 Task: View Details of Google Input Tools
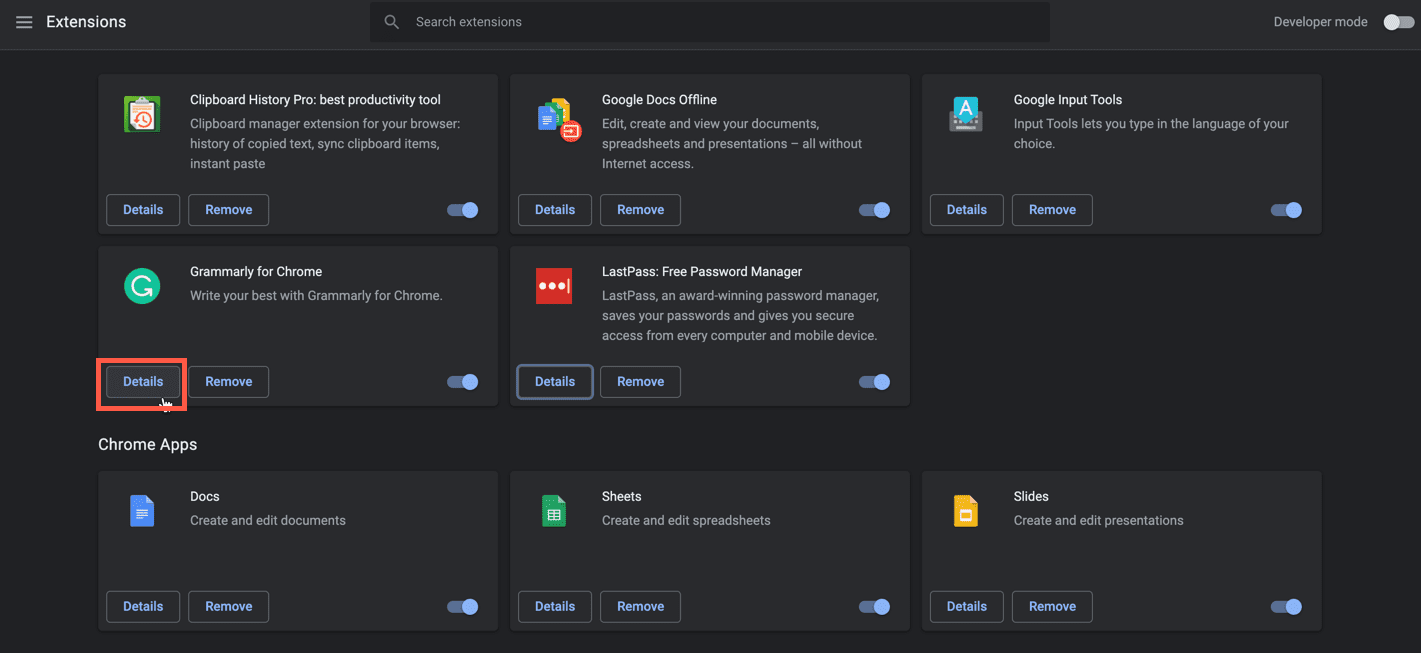(x=966, y=210)
